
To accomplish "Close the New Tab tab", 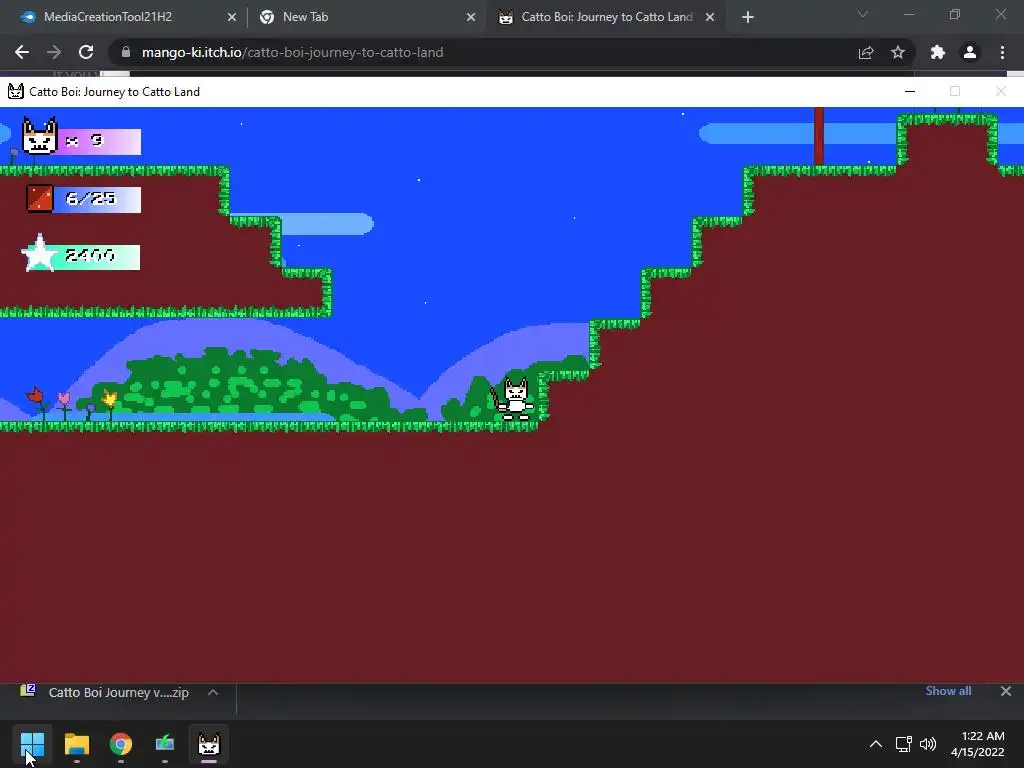I will coord(471,17).
